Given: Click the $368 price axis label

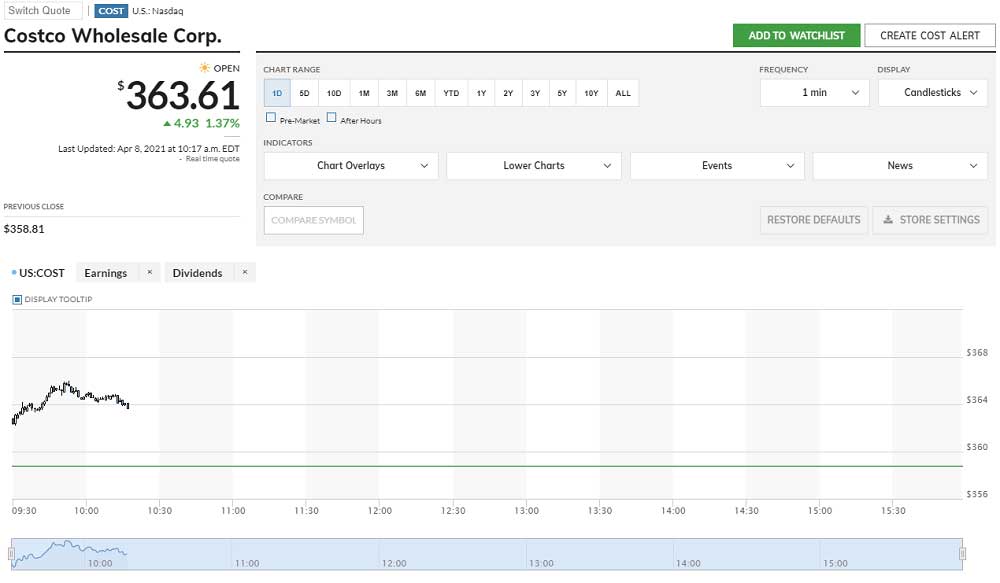Looking at the screenshot, I should pyautogui.click(x=977, y=353).
